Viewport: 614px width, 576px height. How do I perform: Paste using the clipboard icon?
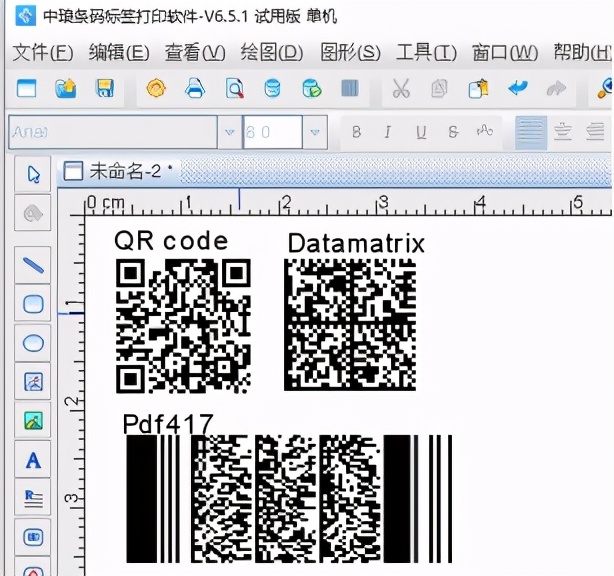478,88
